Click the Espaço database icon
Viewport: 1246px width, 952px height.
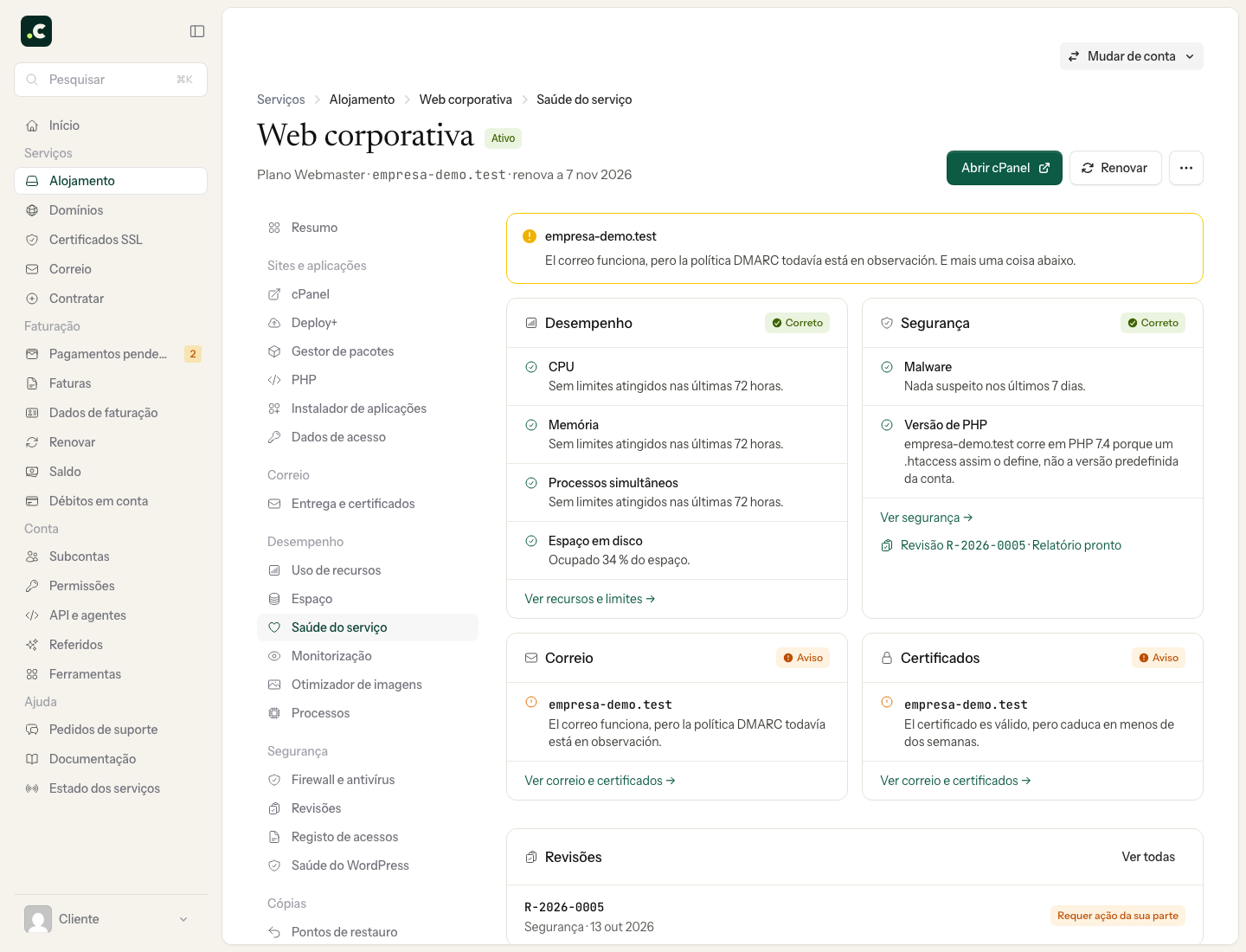[274, 599]
